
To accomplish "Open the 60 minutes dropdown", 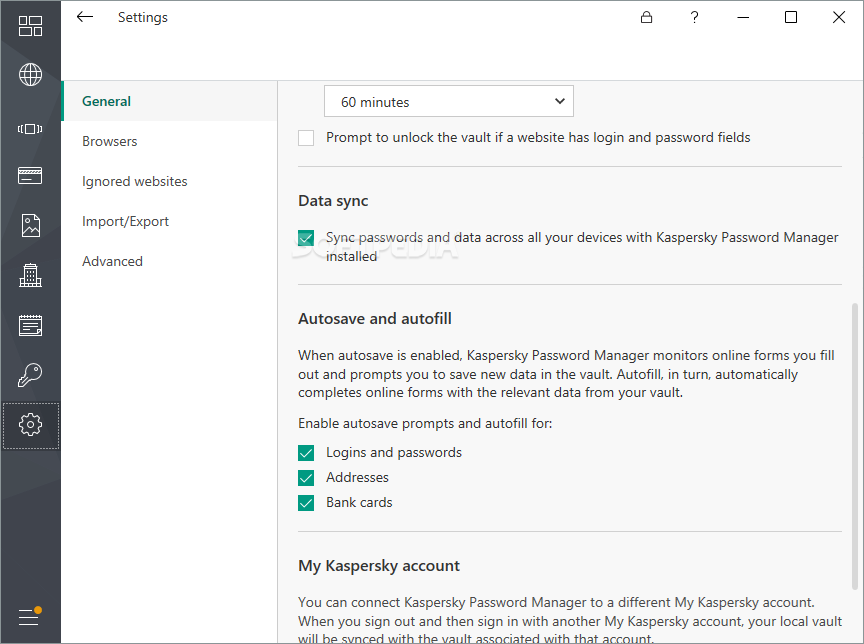I will pos(449,101).
